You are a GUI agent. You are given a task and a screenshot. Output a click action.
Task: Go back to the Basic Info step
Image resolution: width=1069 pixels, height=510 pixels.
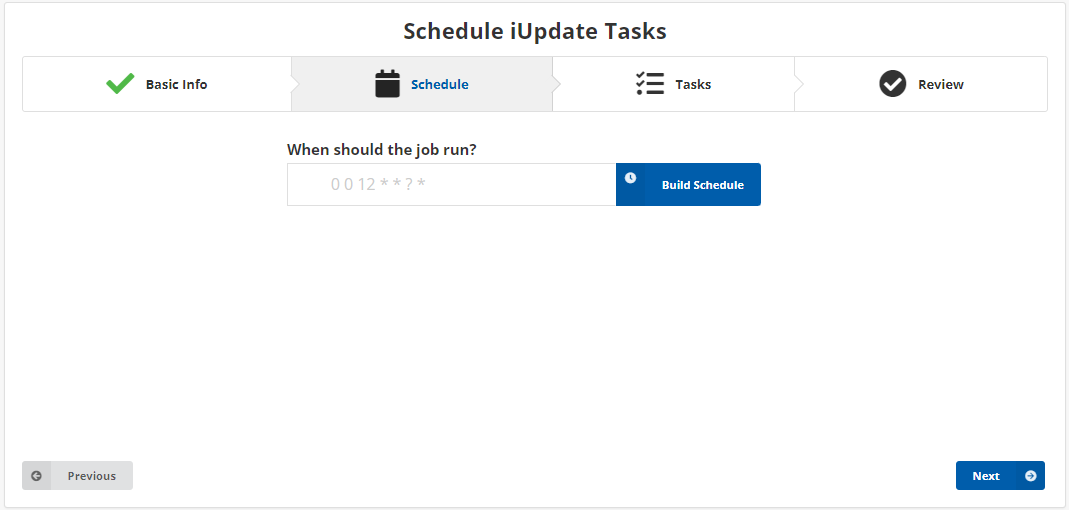click(176, 84)
